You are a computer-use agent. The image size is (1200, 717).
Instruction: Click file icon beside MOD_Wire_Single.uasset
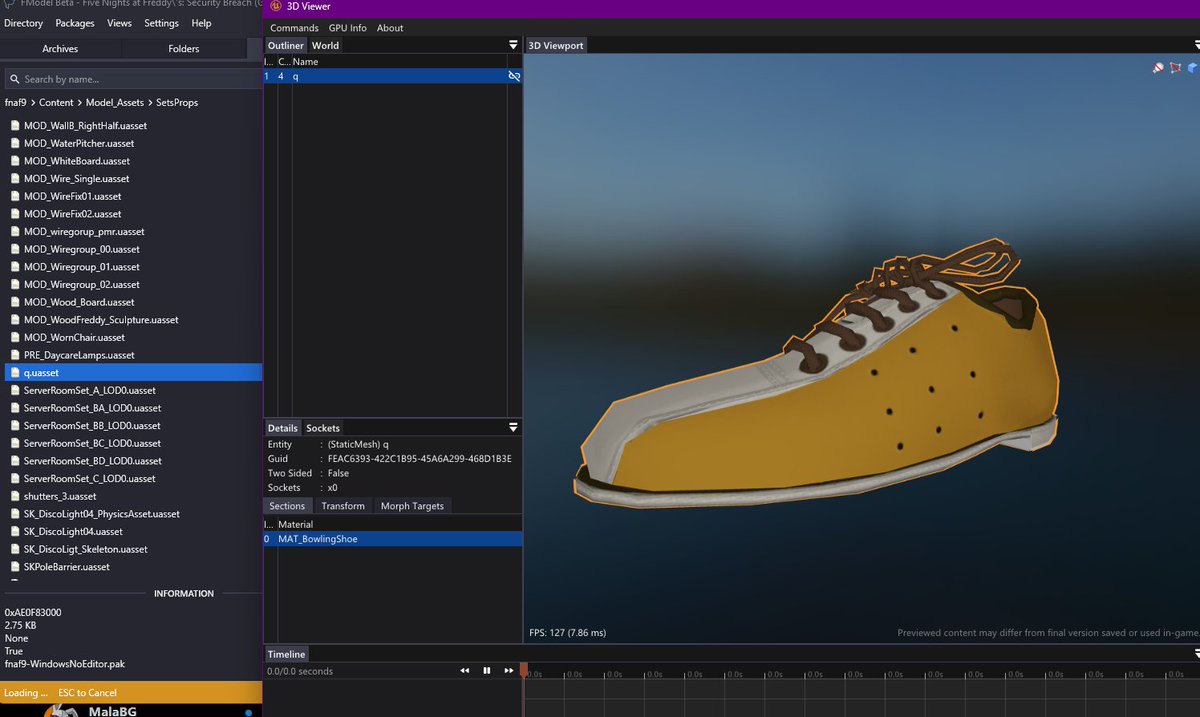14,179
